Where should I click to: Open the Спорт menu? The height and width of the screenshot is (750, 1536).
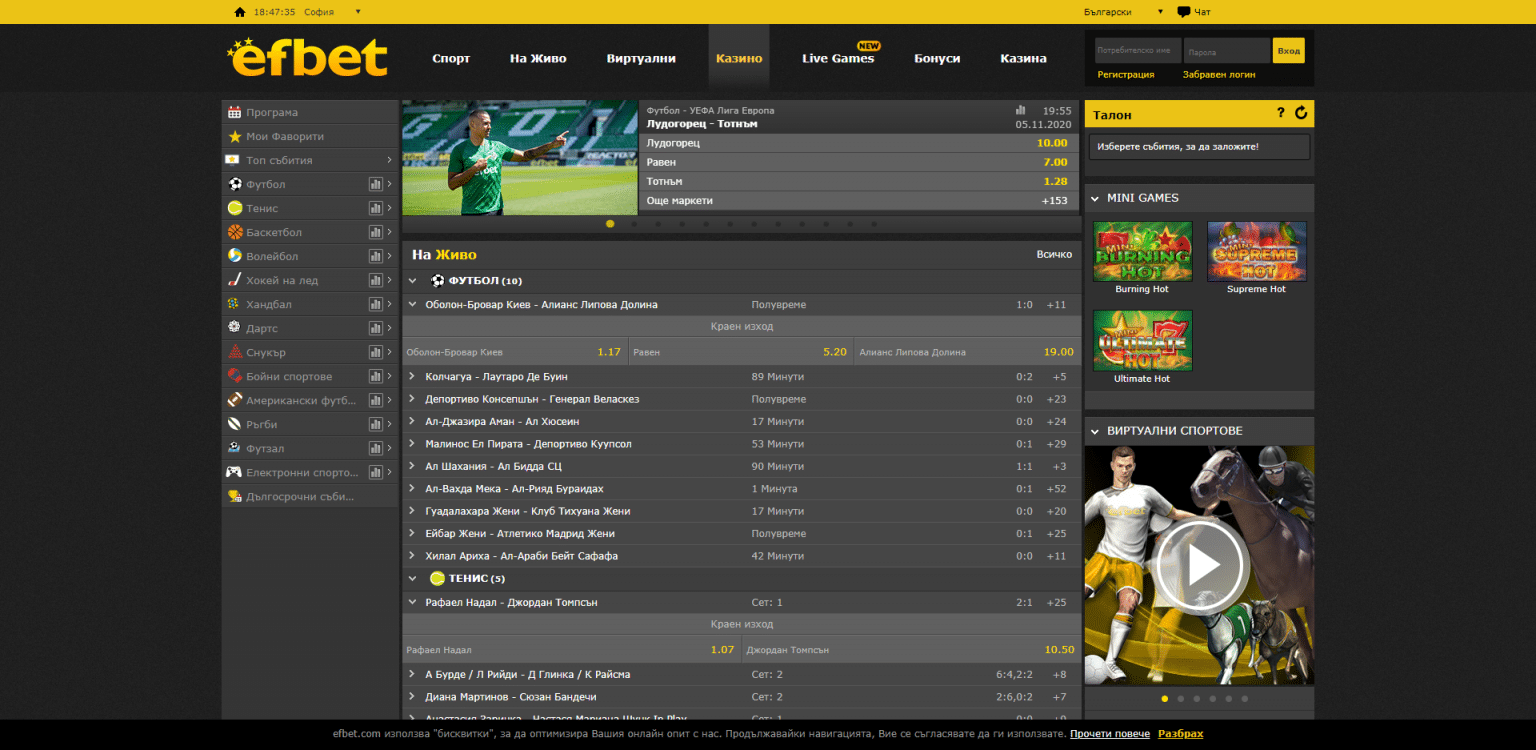[x=451, y=58]
